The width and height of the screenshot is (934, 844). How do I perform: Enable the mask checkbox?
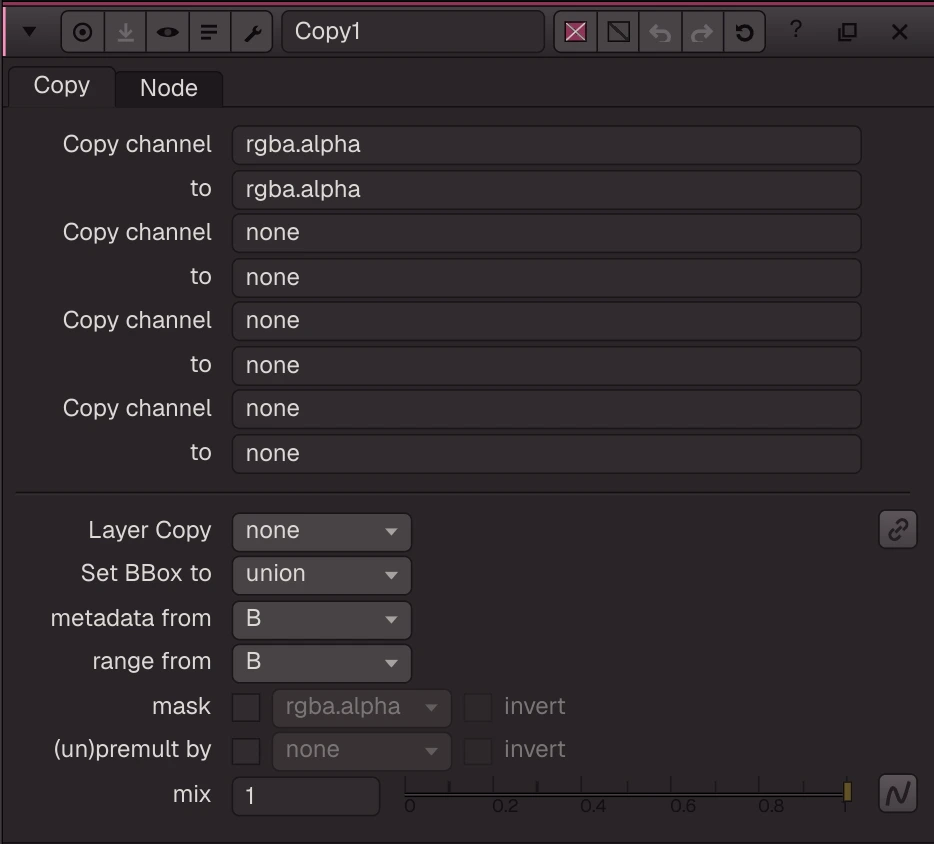pyautogui.click(x=246, y=708)
